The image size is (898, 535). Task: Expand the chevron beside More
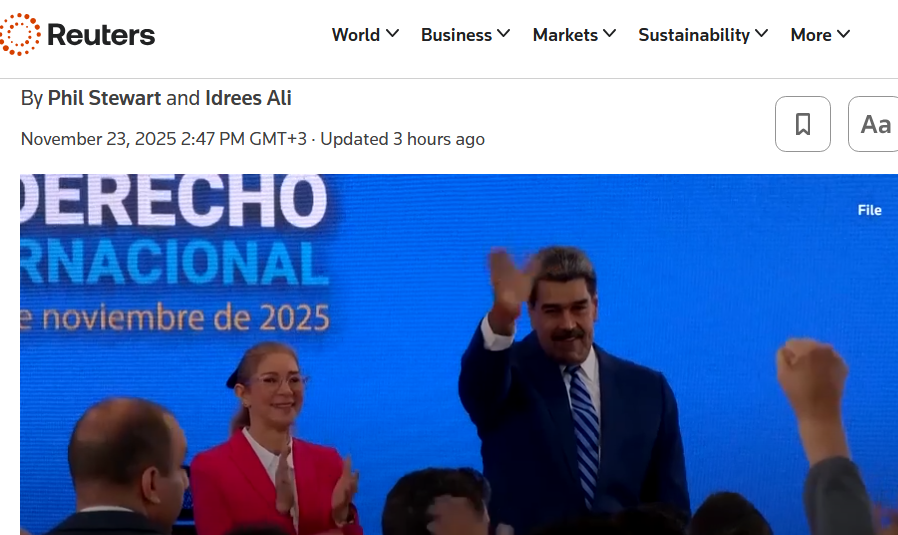(843, 34)
